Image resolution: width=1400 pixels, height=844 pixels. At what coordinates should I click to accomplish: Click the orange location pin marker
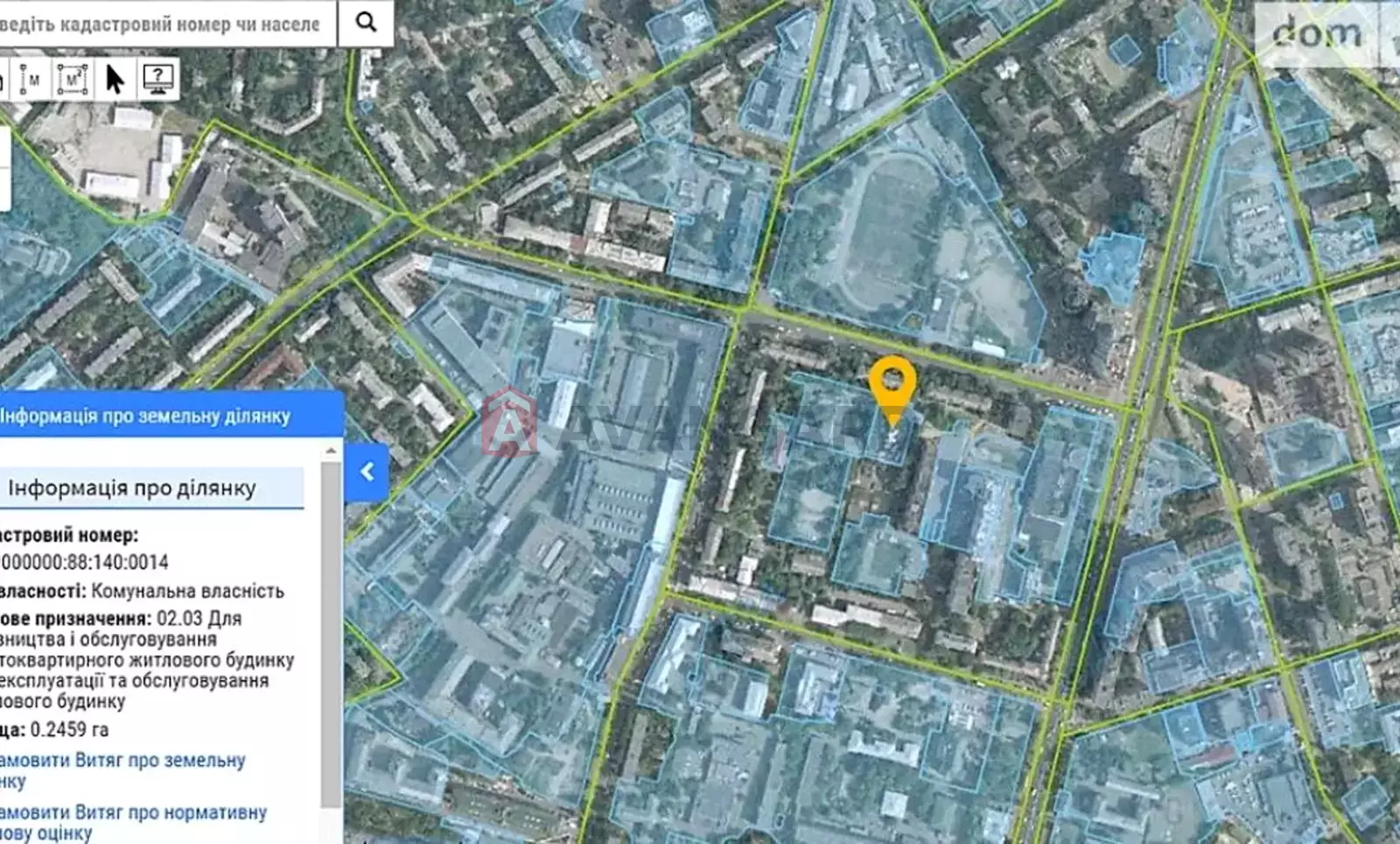[x=892, y=385]
